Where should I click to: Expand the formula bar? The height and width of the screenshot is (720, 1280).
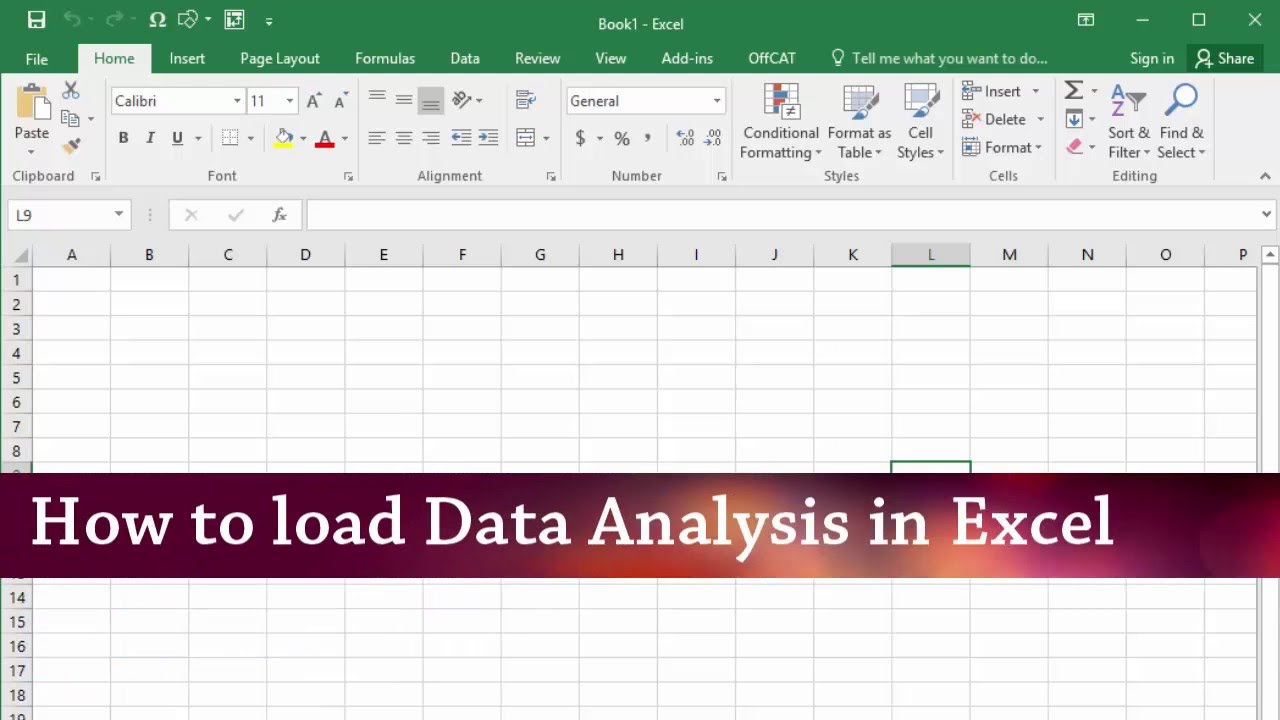[x=1266, y=214]
